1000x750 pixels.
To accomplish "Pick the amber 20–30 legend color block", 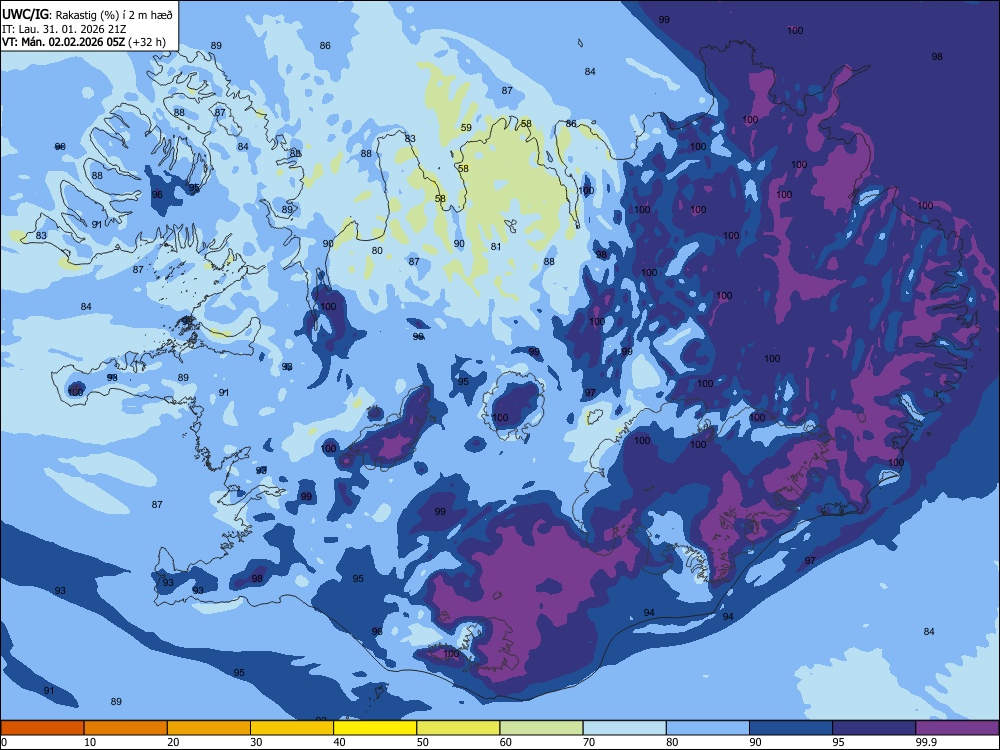I will (x=209, y=728).
